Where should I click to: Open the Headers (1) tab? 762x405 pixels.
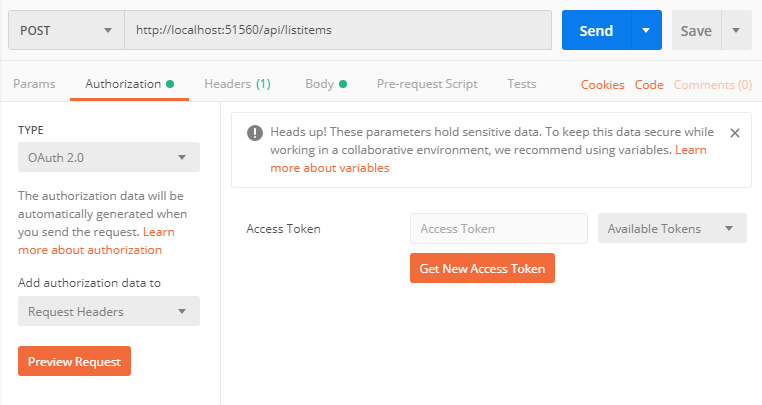pos(237,84)
